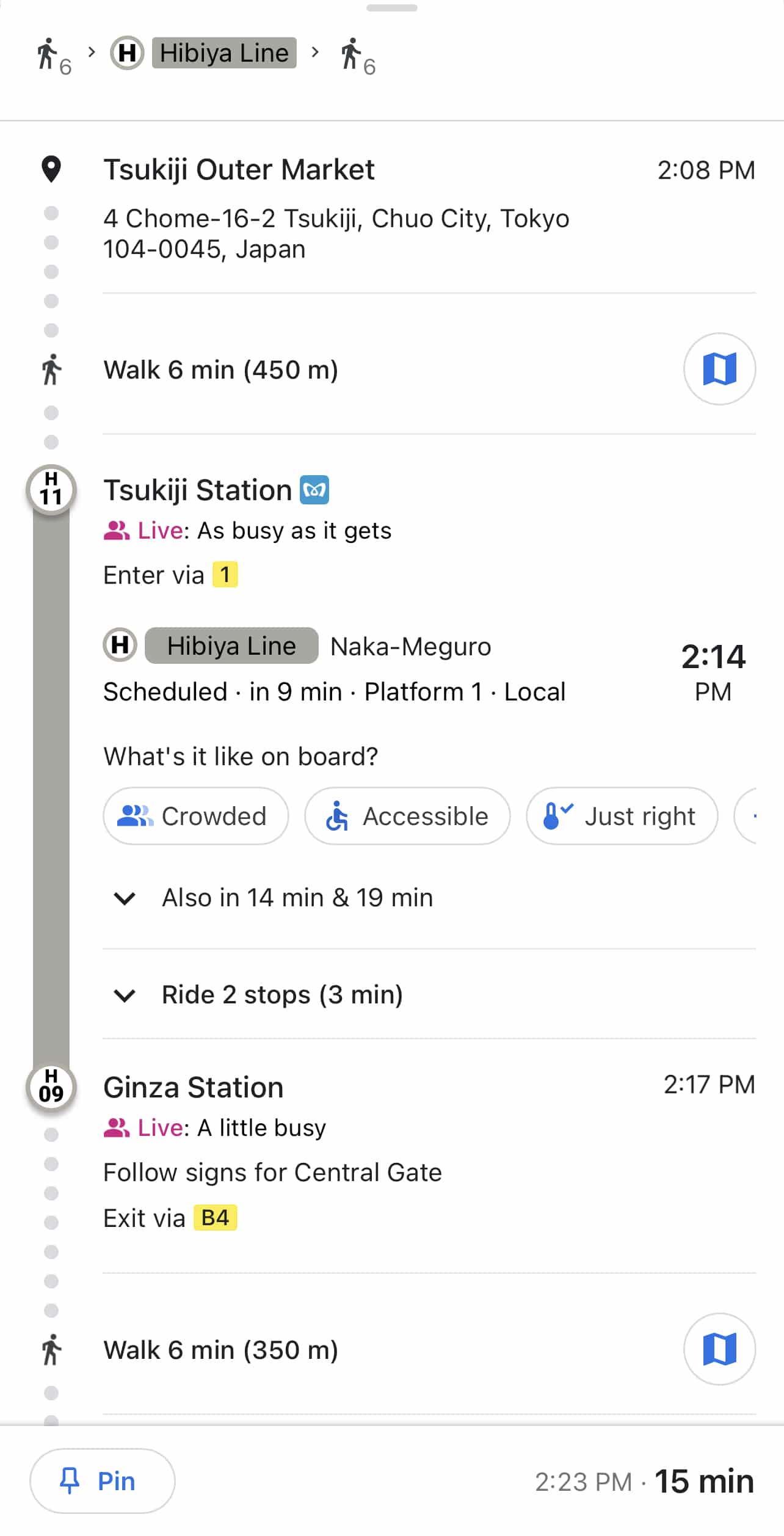Select the Crowded onboard chip
784x1536 pixels.
[x=195, y=816]
